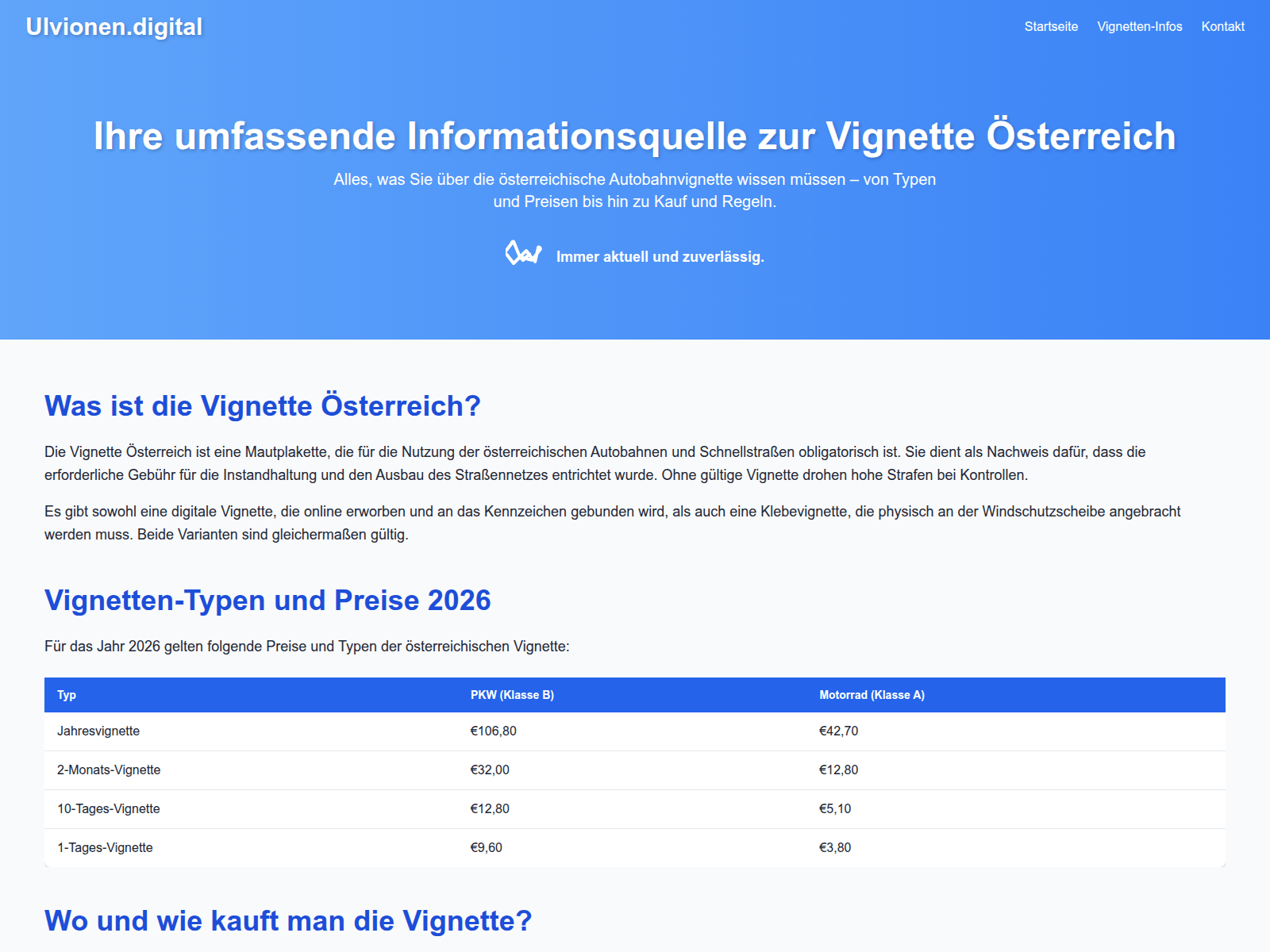Select the 10-Tages-Vignette row label
Viewport: 1270px width, 952px height.
(109, 809)
